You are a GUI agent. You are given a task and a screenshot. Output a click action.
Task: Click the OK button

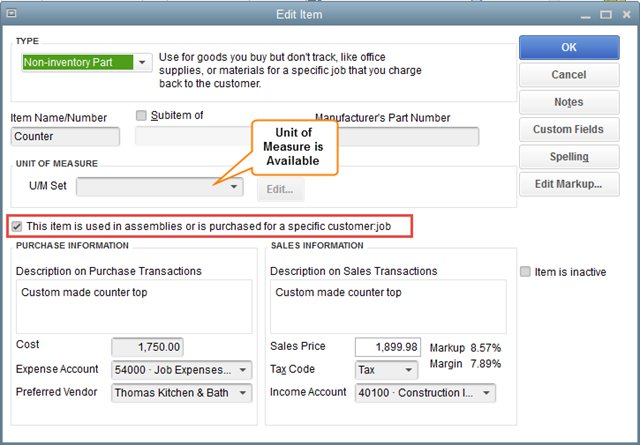(568, 47)
